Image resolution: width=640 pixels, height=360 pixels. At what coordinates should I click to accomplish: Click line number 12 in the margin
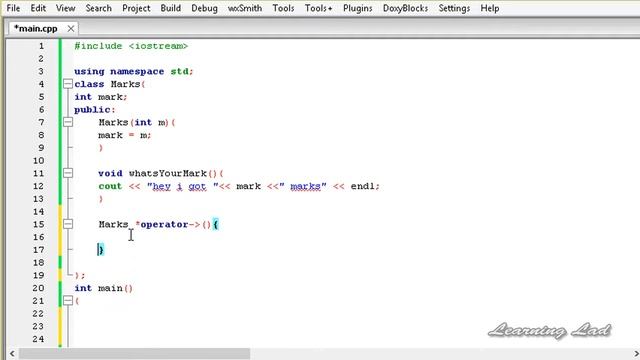[x=38, y=186]
